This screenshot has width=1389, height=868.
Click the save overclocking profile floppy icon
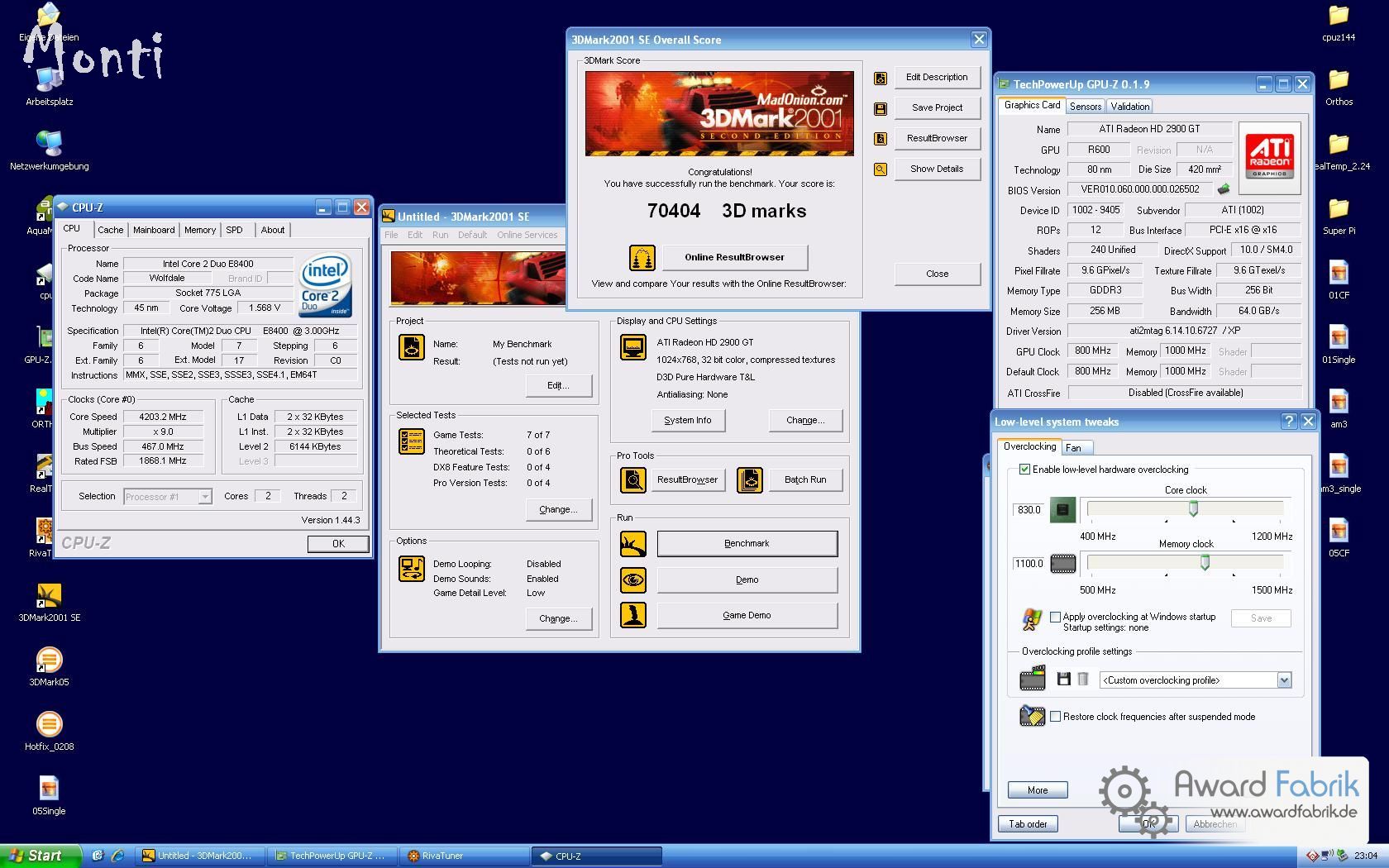tap(1064, 680)
